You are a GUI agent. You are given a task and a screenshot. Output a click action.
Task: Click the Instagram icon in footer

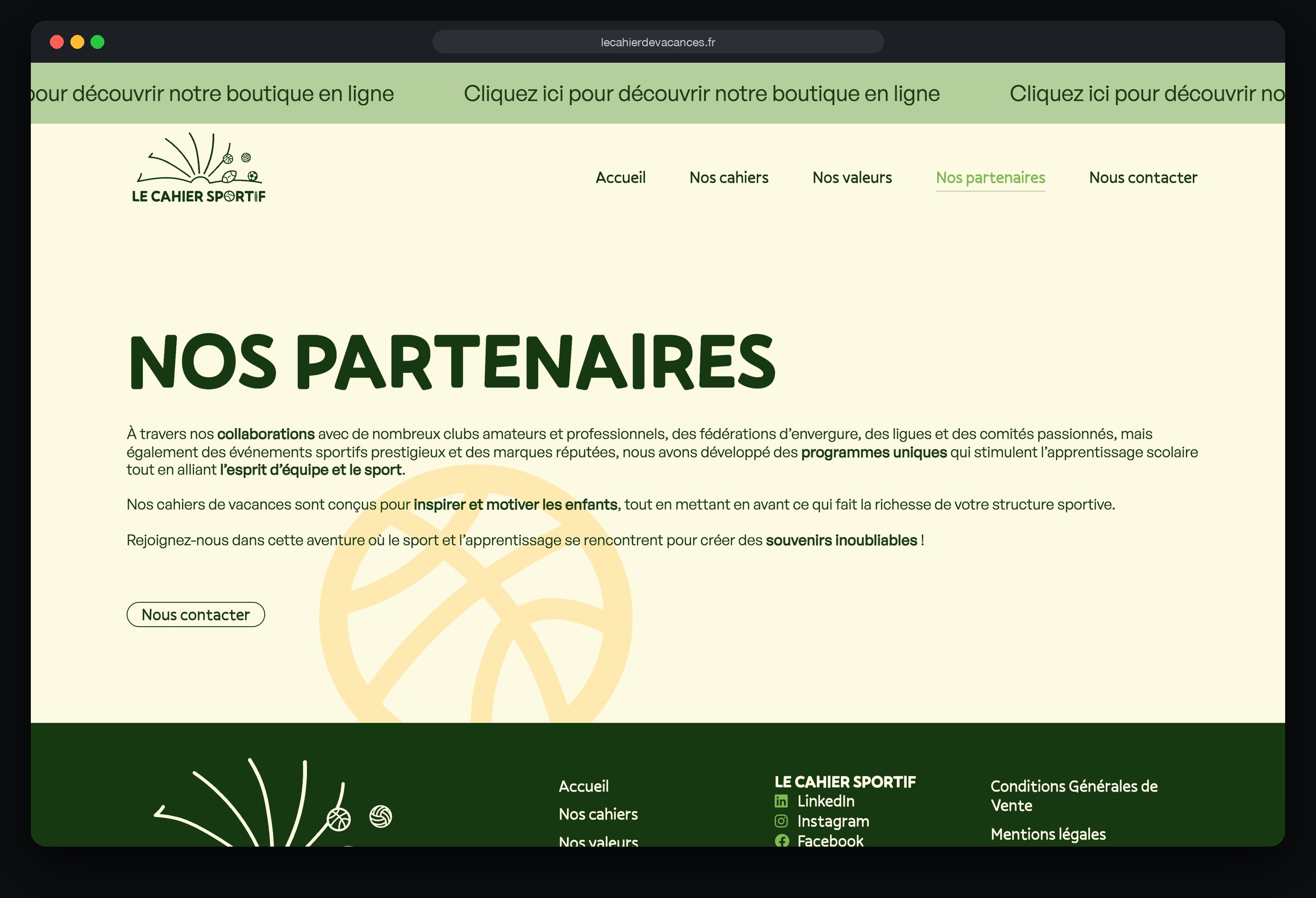pos(781,821)
